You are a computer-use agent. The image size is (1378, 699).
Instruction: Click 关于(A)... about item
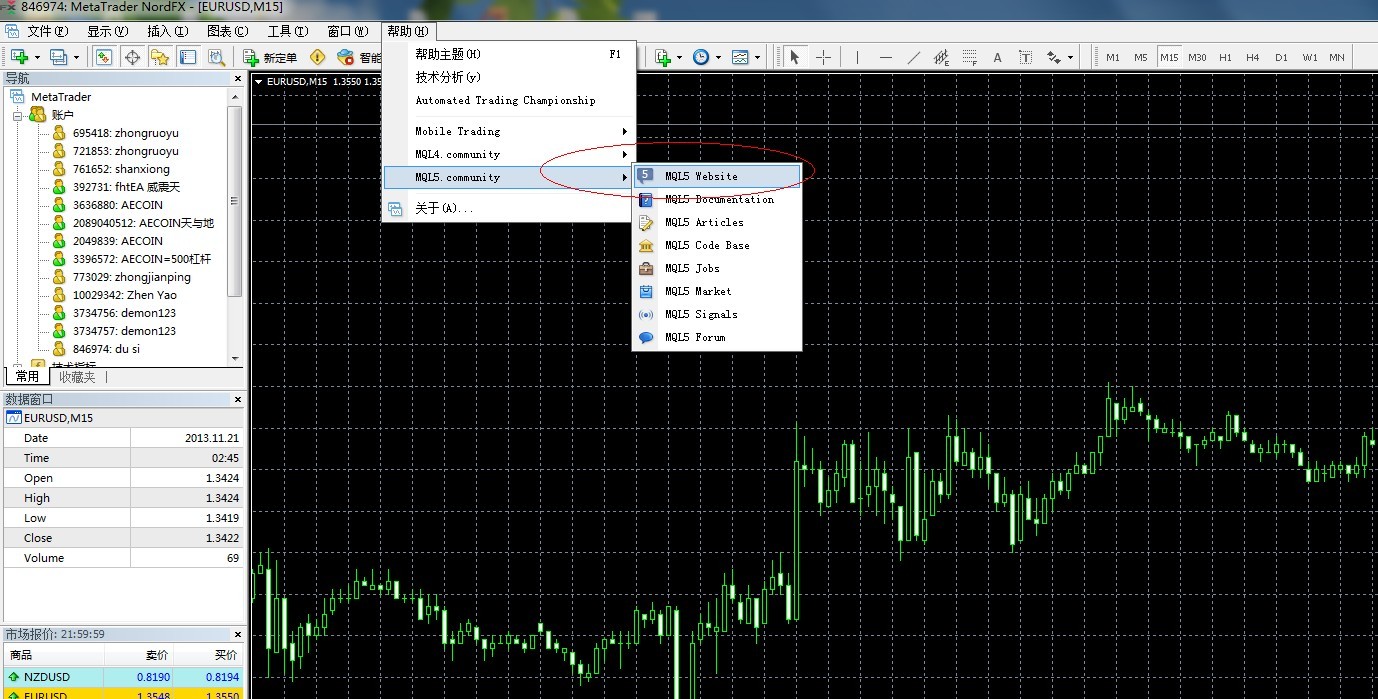point(508,208)
